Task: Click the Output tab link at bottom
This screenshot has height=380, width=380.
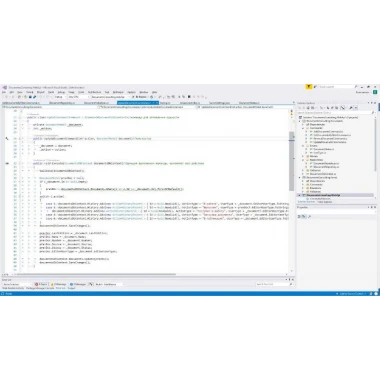Action: 71,288
